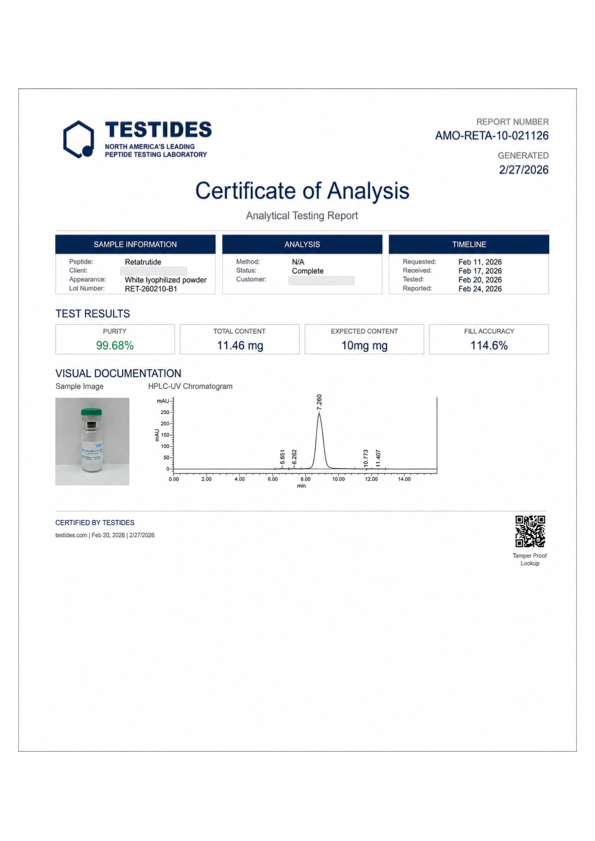Click the redacted Customer field

coord(321,280)
